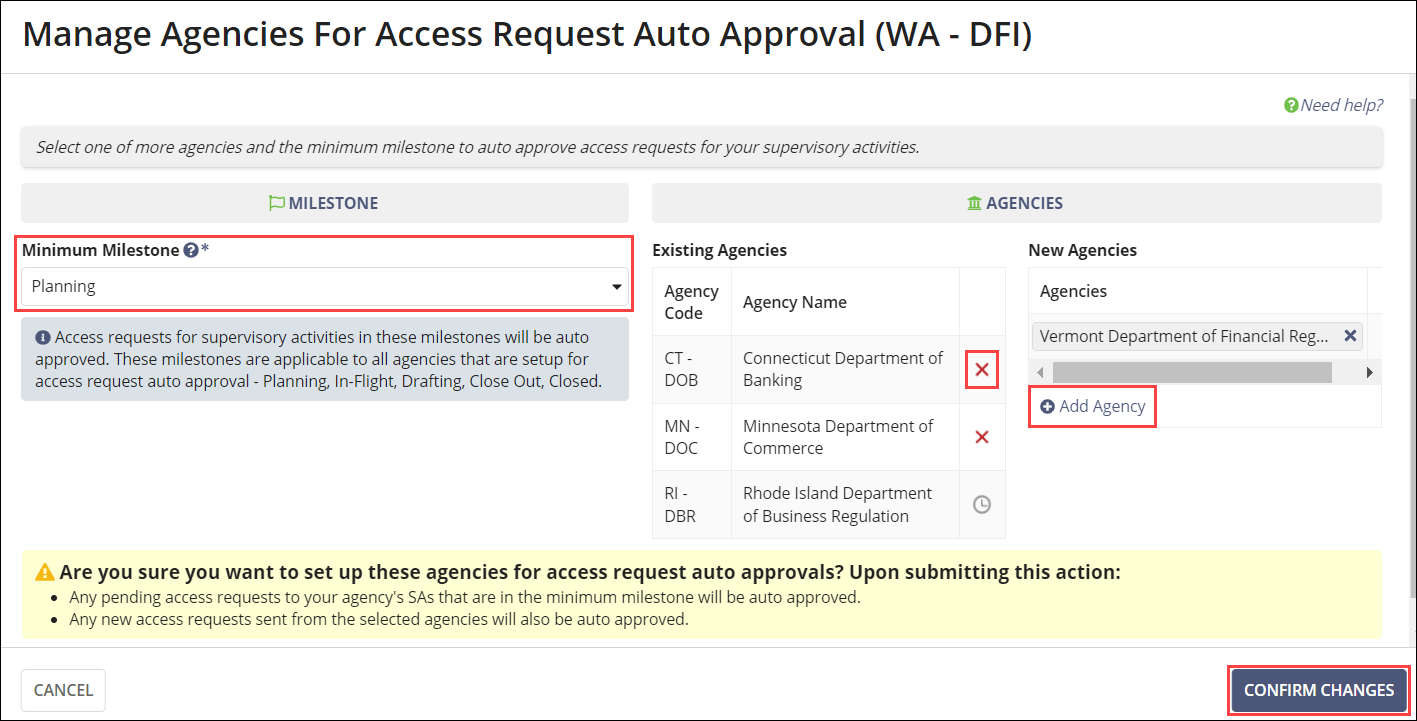
Task: Open the Need help link
Action: point(1341,104)
